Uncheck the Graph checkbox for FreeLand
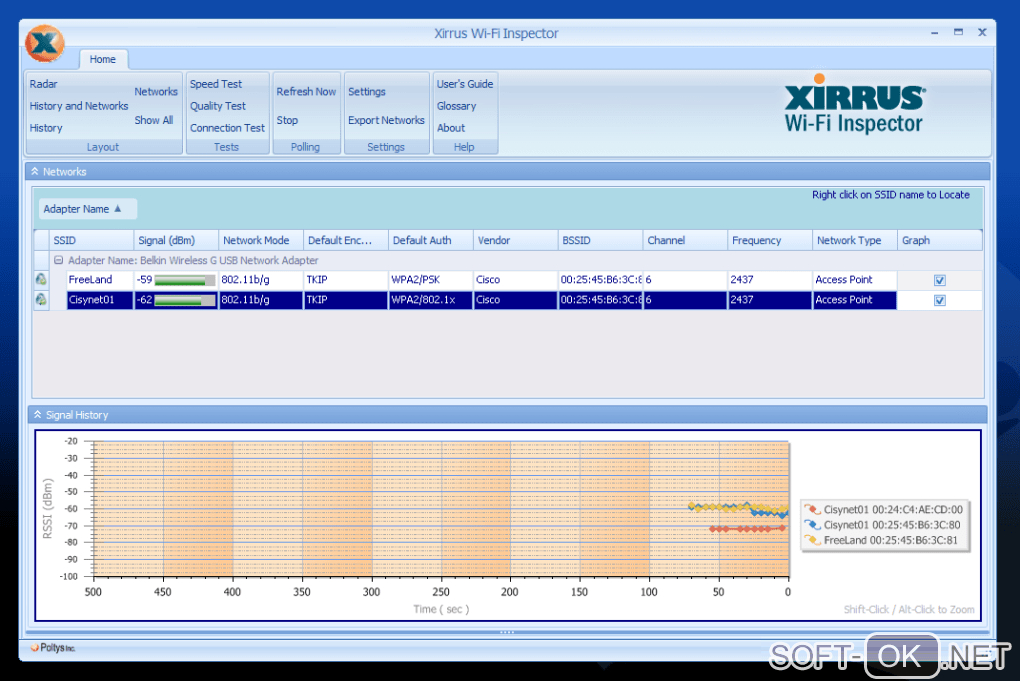Viewport: 1020px width, 681px height. tap(939, 280)
